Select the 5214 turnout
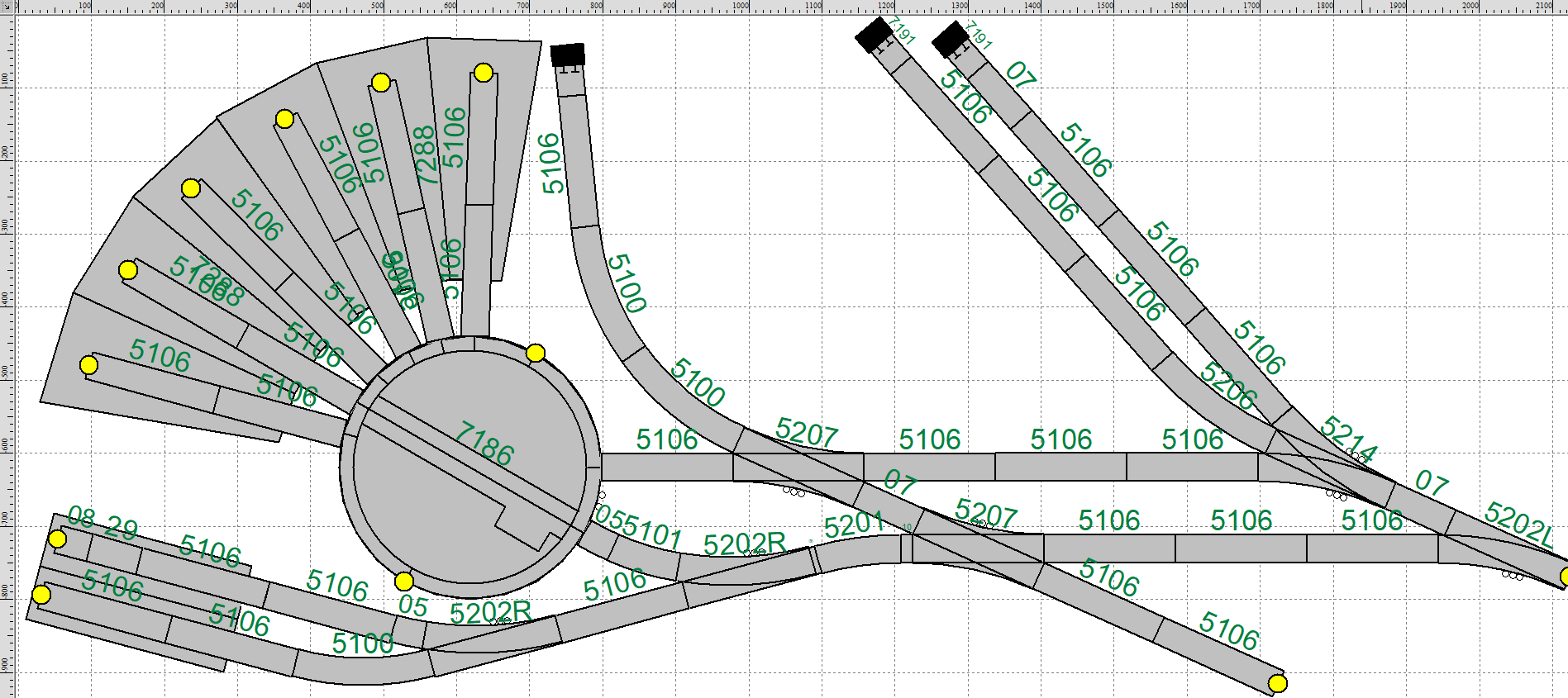Image resolution: width=1568 pixels, height=698 pixels. tap(1331, 457)
